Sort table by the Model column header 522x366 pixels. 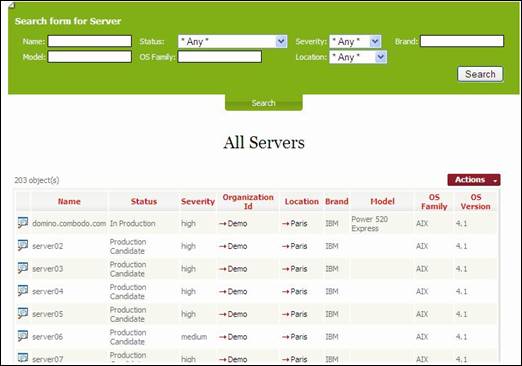[x=382, y=201]
